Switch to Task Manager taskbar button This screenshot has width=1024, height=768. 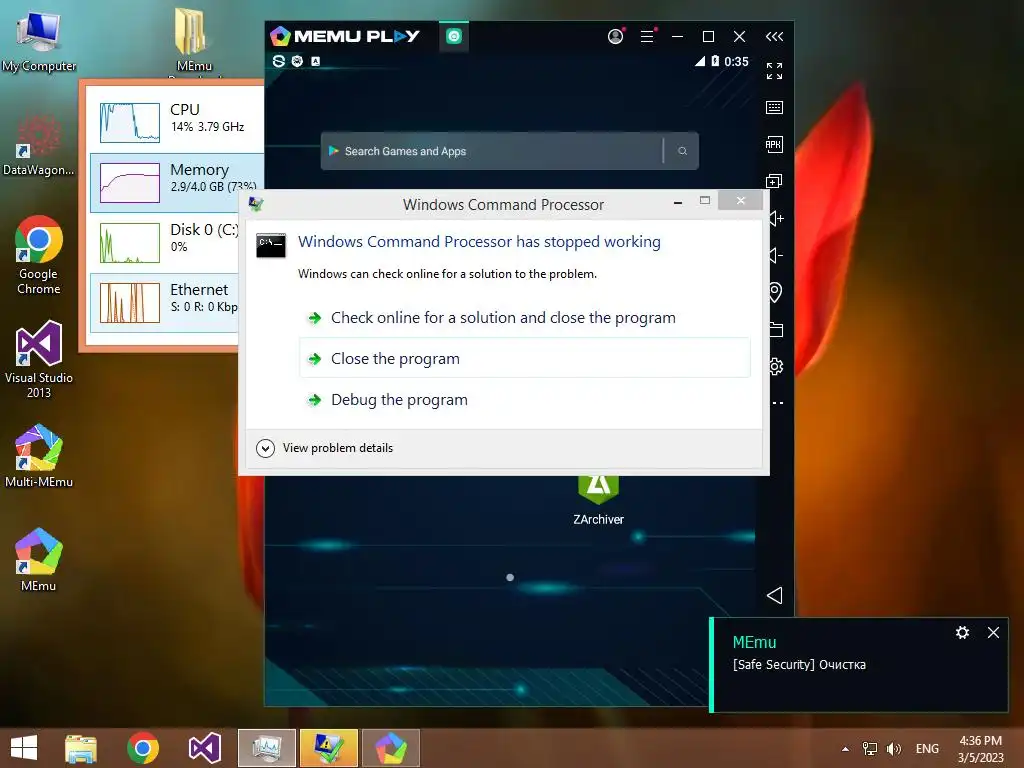(x=266, y=748)
